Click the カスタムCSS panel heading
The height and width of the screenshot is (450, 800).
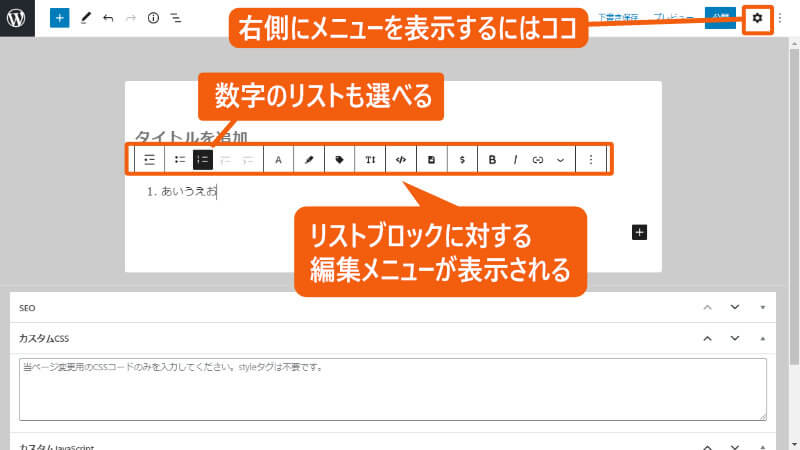pyautogui.click(x=44, y=338)
